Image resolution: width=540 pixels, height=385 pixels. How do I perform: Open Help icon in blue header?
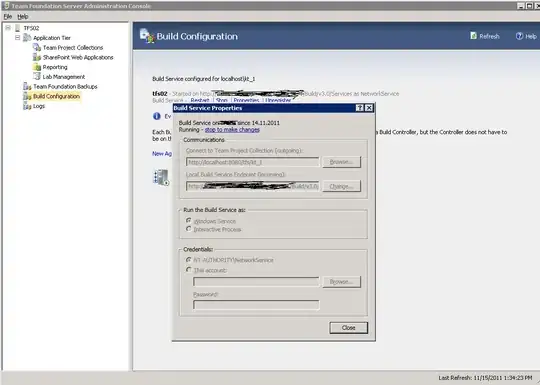tap(519, 36)
